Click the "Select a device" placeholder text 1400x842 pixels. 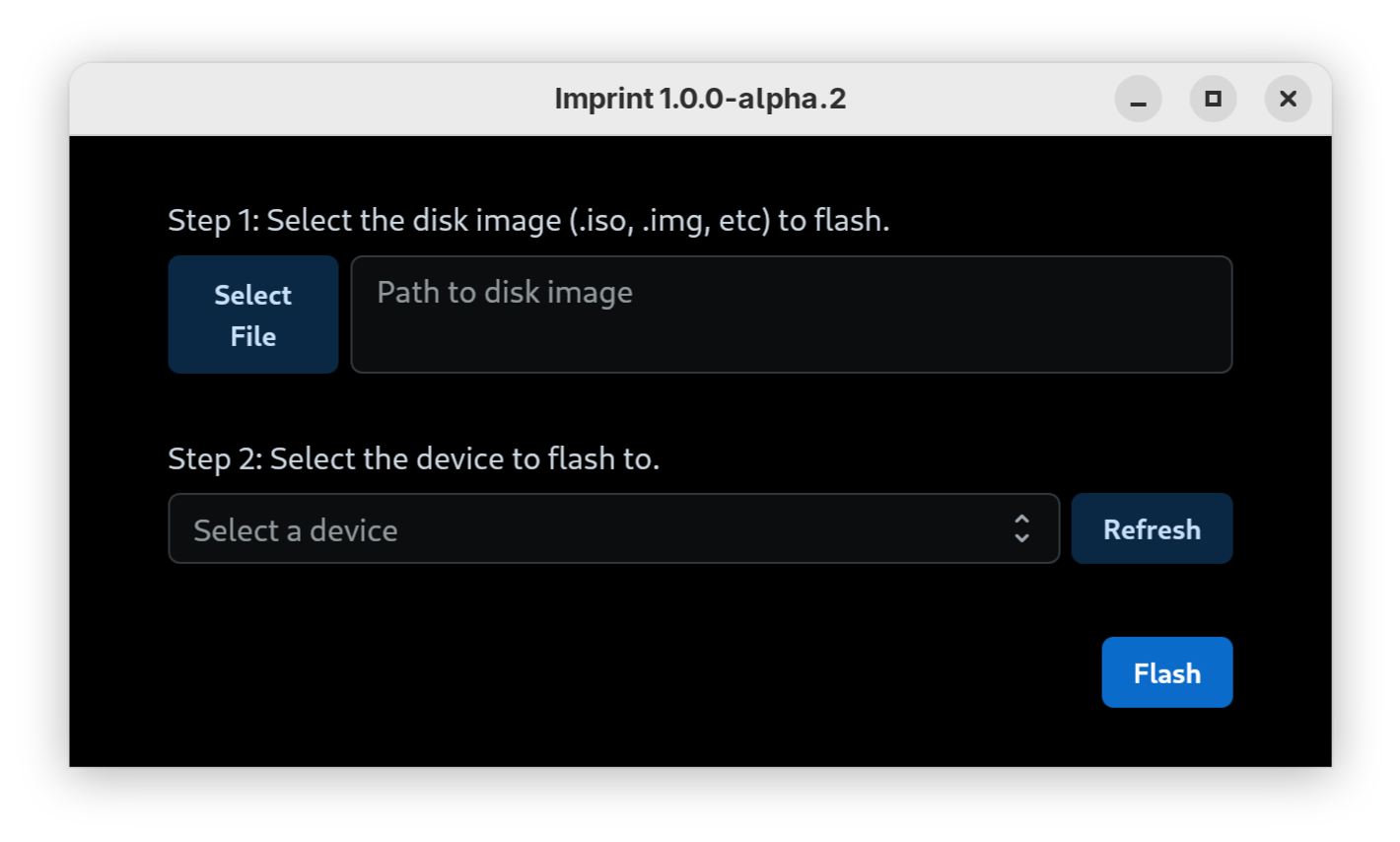point(296,530)
